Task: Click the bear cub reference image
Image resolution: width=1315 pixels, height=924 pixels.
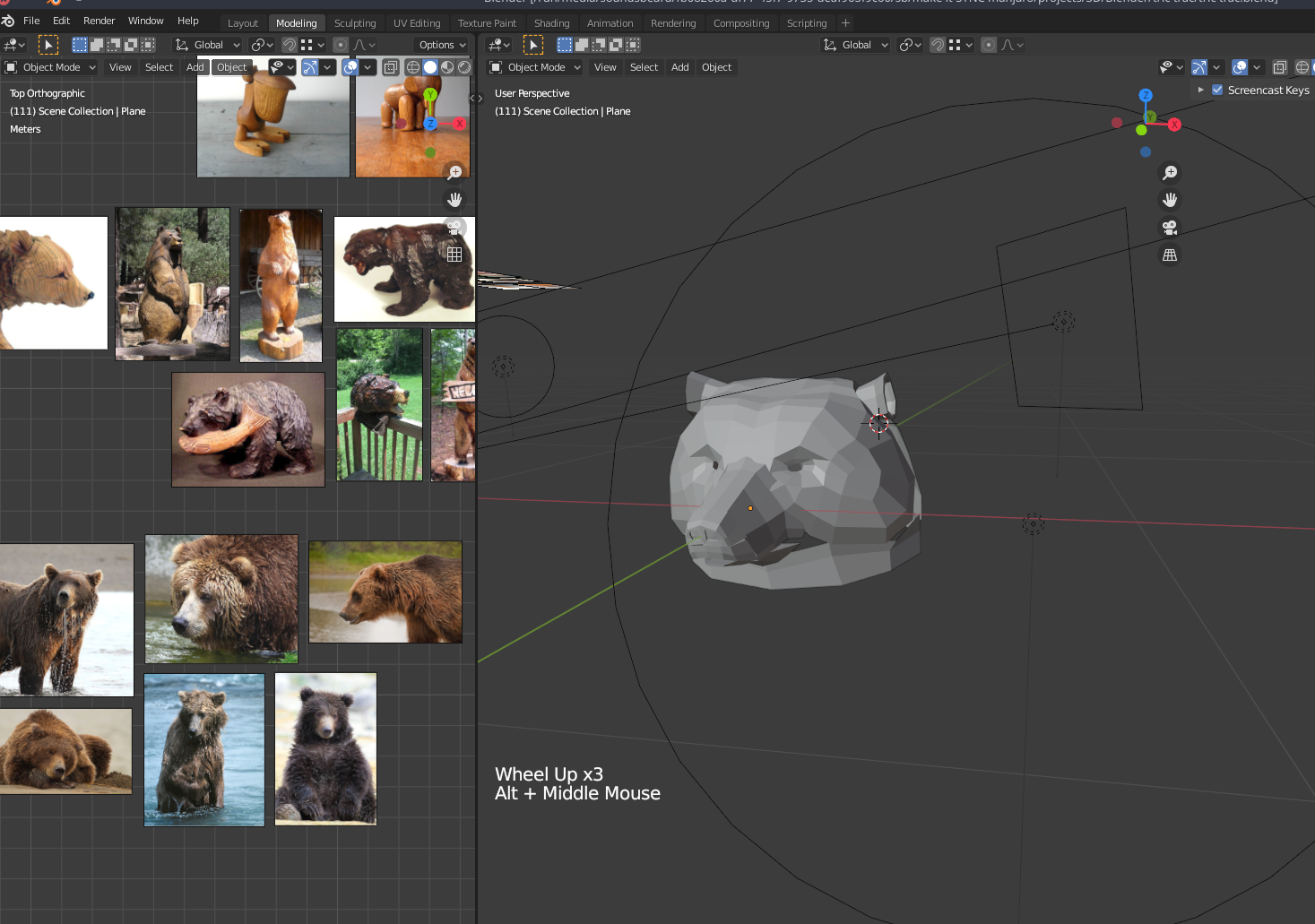Action: [x=325, y=749]
